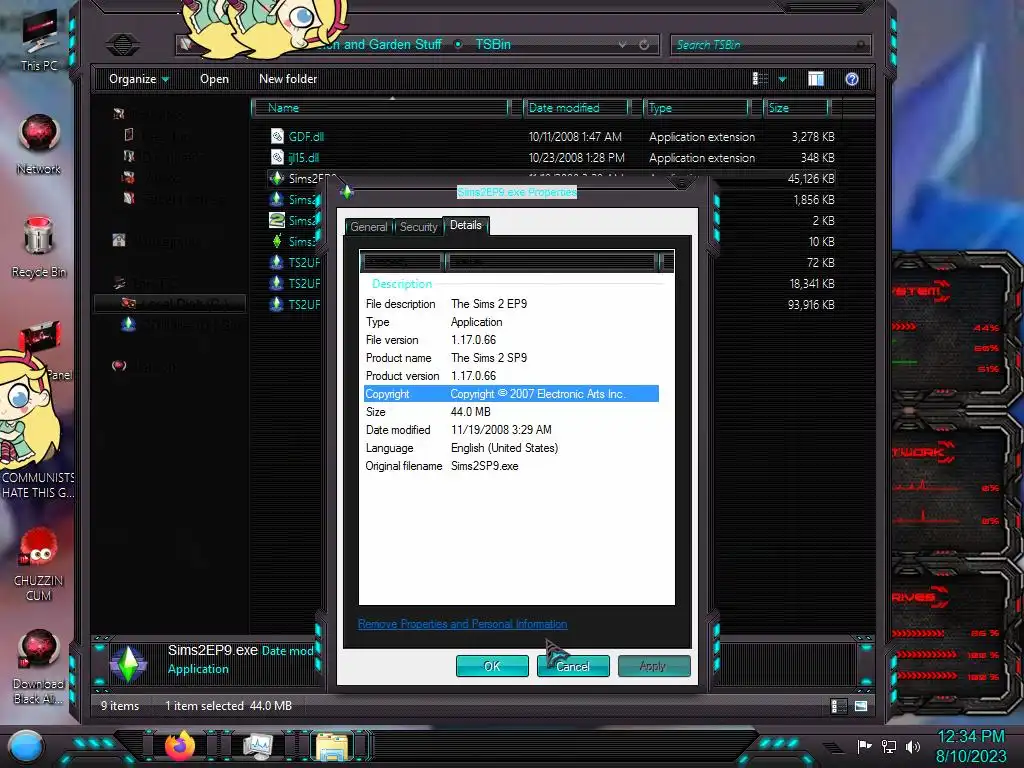The height and width of the screenshot is (768, 1024).
Task: Click the change view icon in toolbar
Action: point(760,79)
